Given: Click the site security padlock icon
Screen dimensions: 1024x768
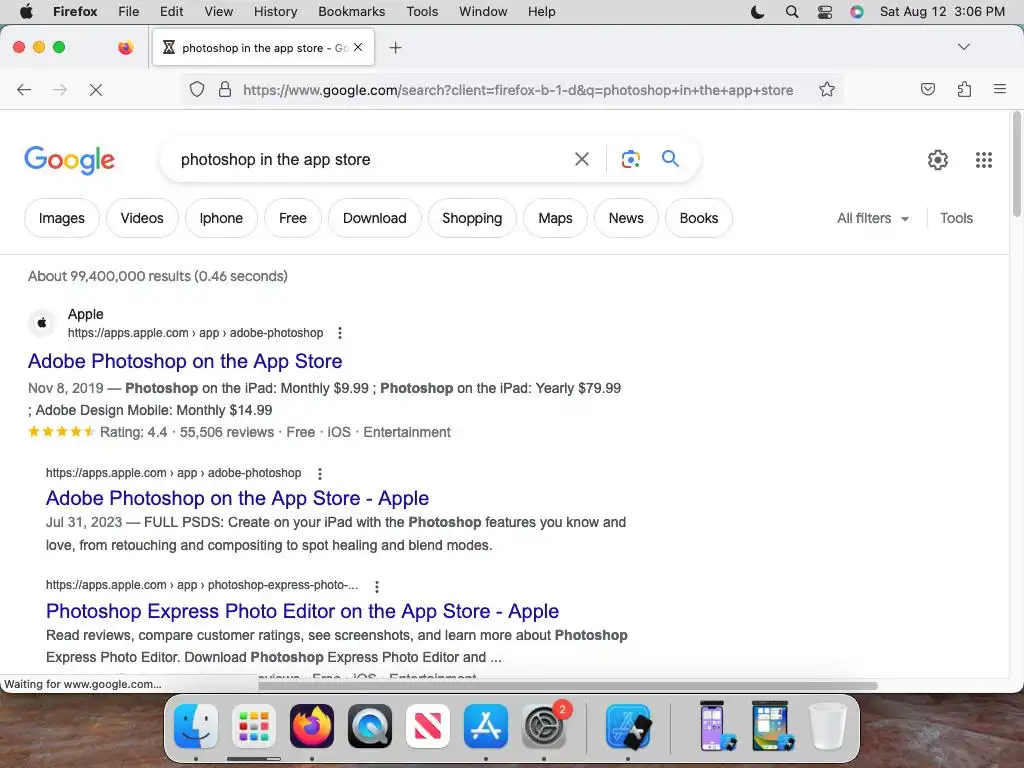Looking at the screenshot, I should pyautogui.click(x=225, y=89).
